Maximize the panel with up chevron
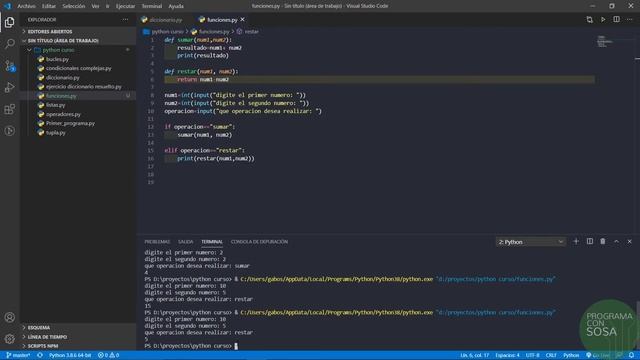The image size is (640, 360). (616, 242)
